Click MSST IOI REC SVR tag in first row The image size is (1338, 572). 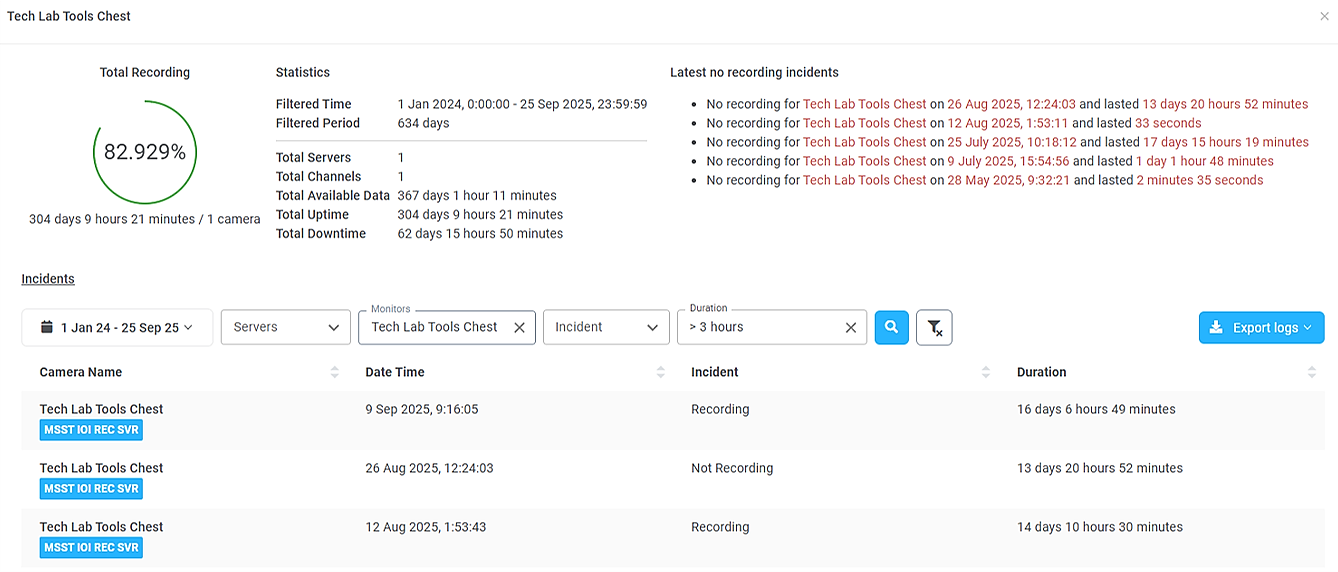pos(91,430)
